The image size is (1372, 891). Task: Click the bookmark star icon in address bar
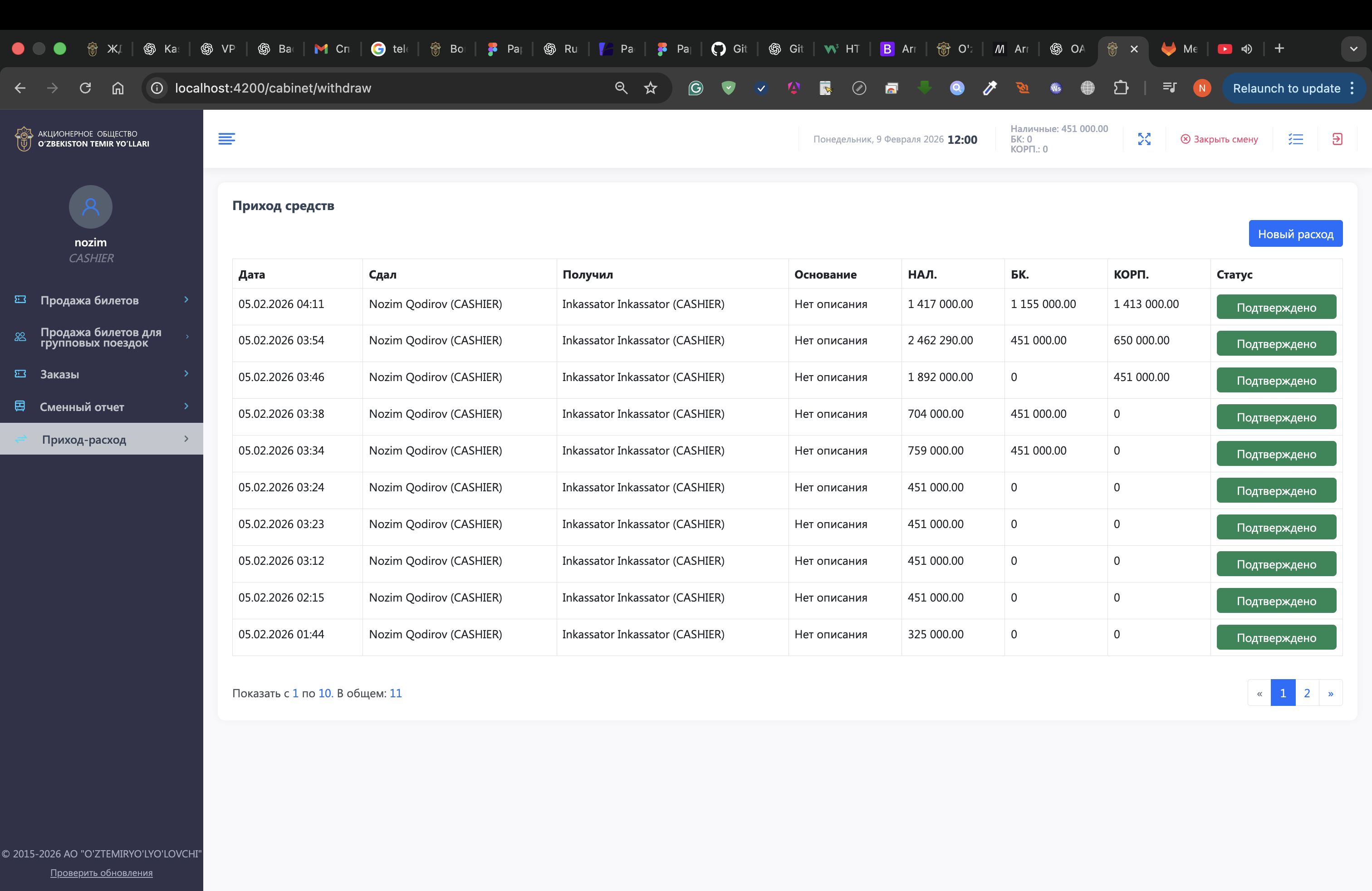pos(650,88)
